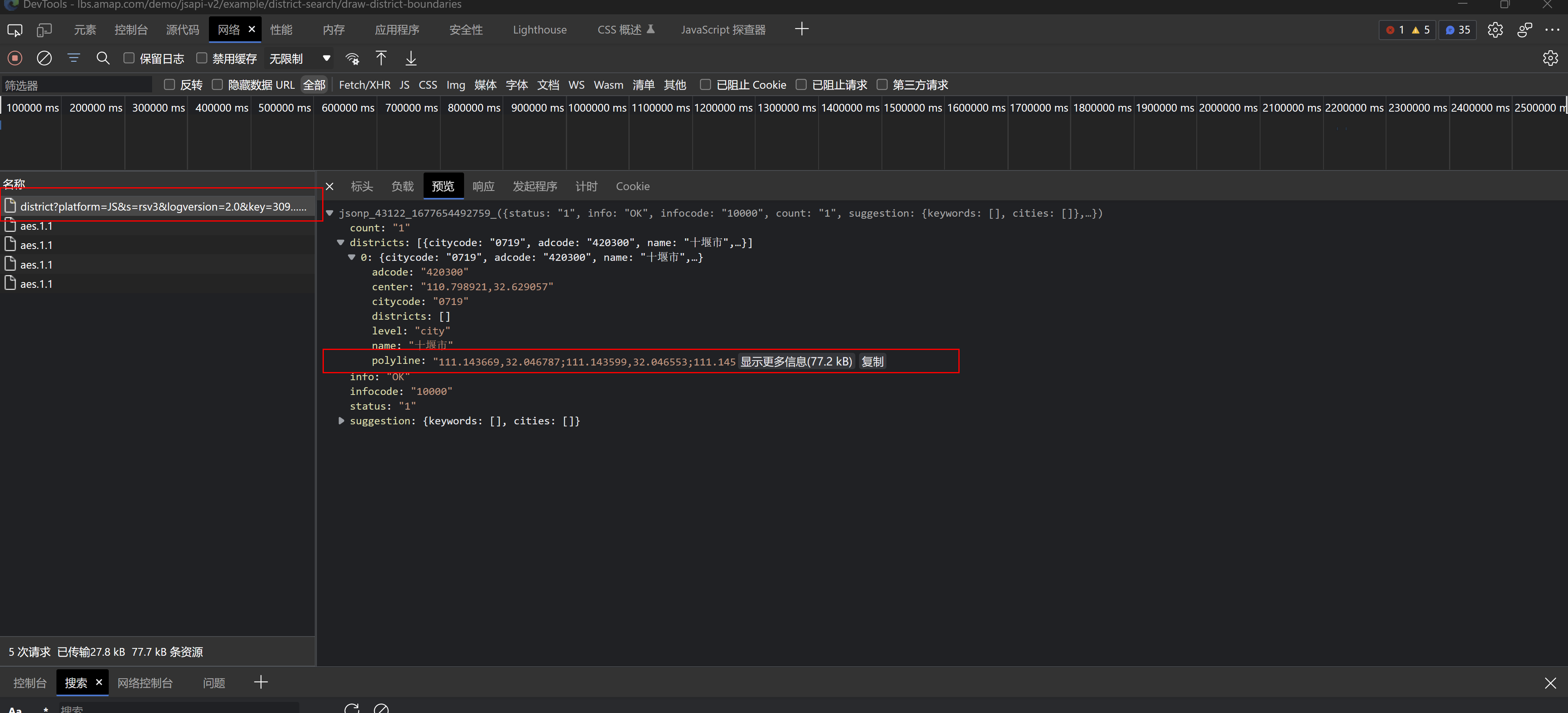Open network search magnifier
This screenshot has height=713, width=1568.
tap(103, 58)
